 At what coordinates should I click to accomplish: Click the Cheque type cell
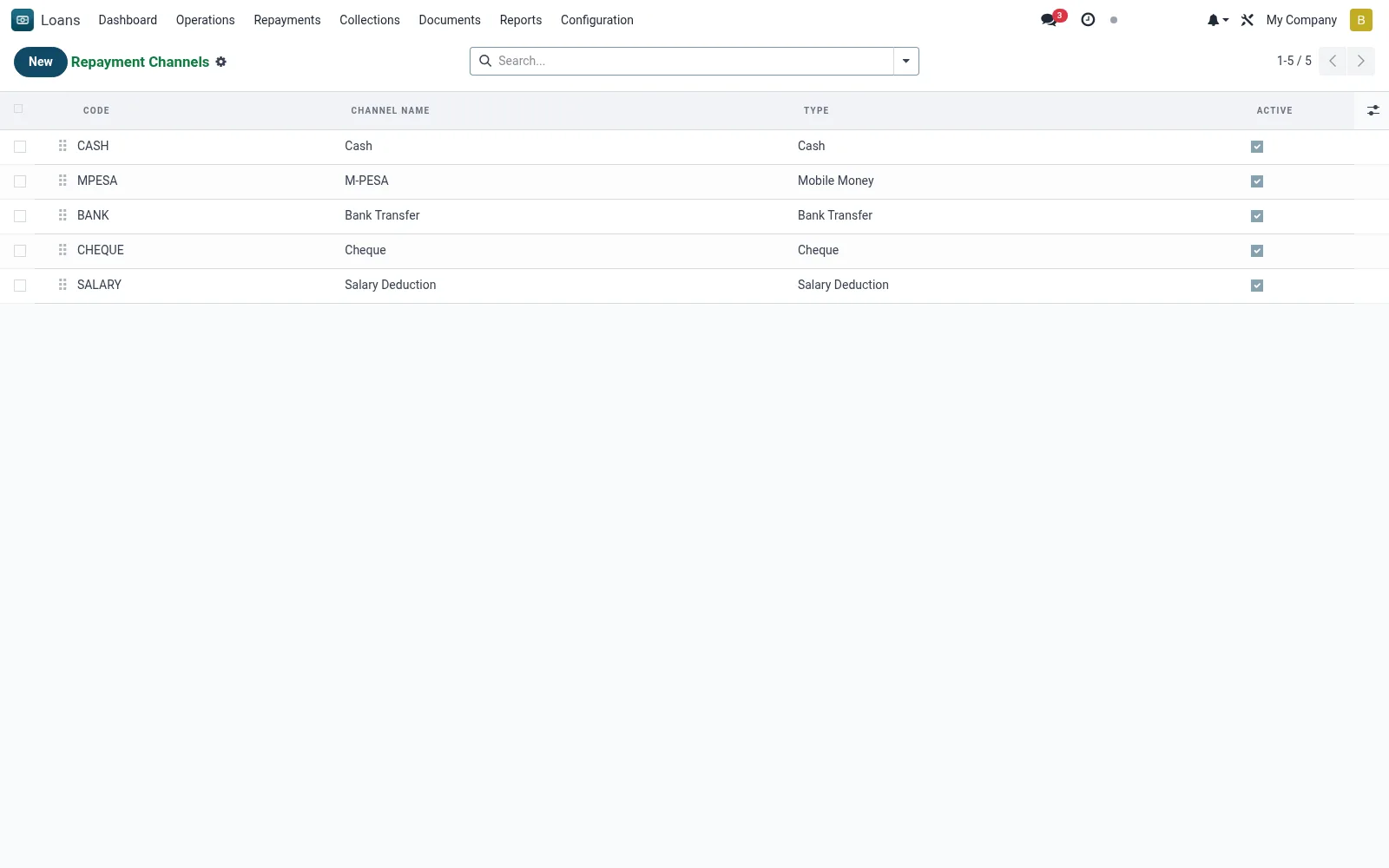(818, 250)
